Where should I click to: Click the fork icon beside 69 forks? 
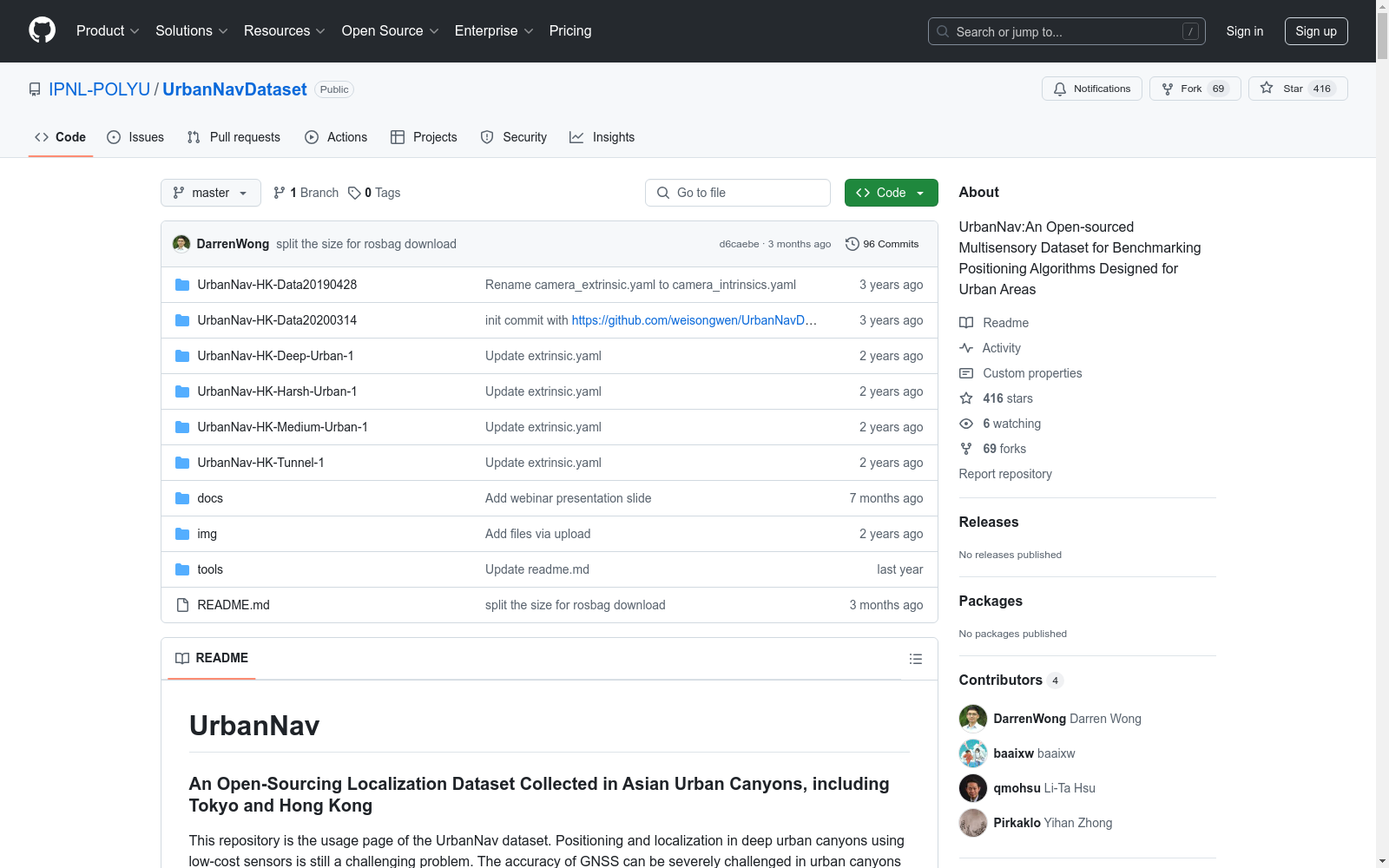point(966,449)
